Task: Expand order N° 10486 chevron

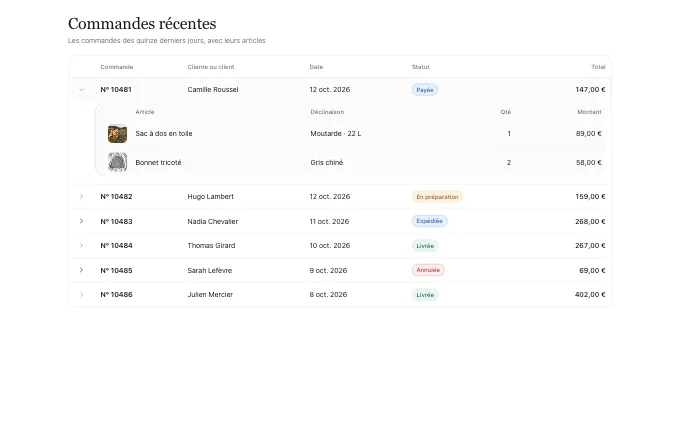Action: pyautogui.click(x=81, y=294)
